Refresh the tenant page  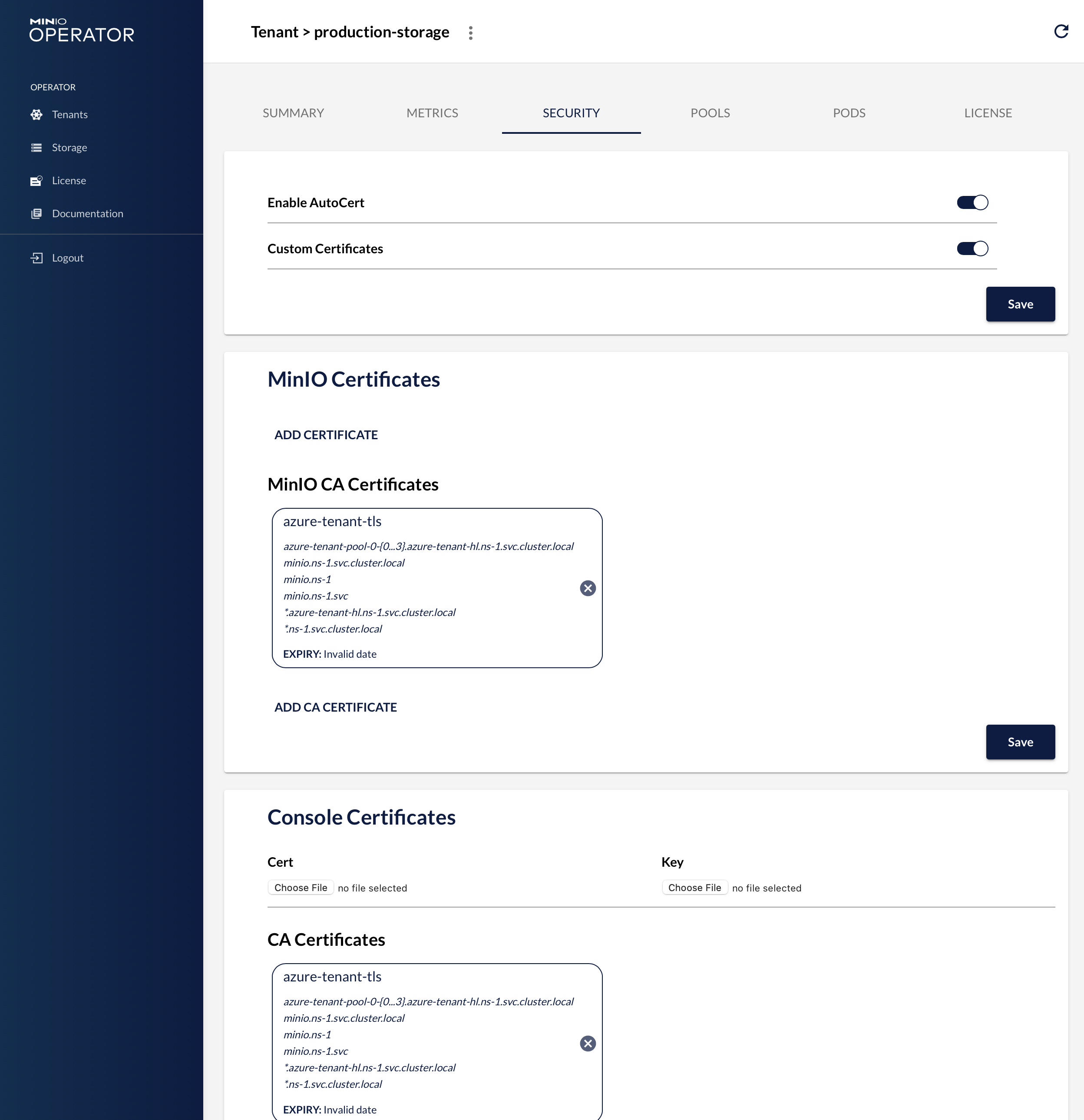tap(1061, 31)
